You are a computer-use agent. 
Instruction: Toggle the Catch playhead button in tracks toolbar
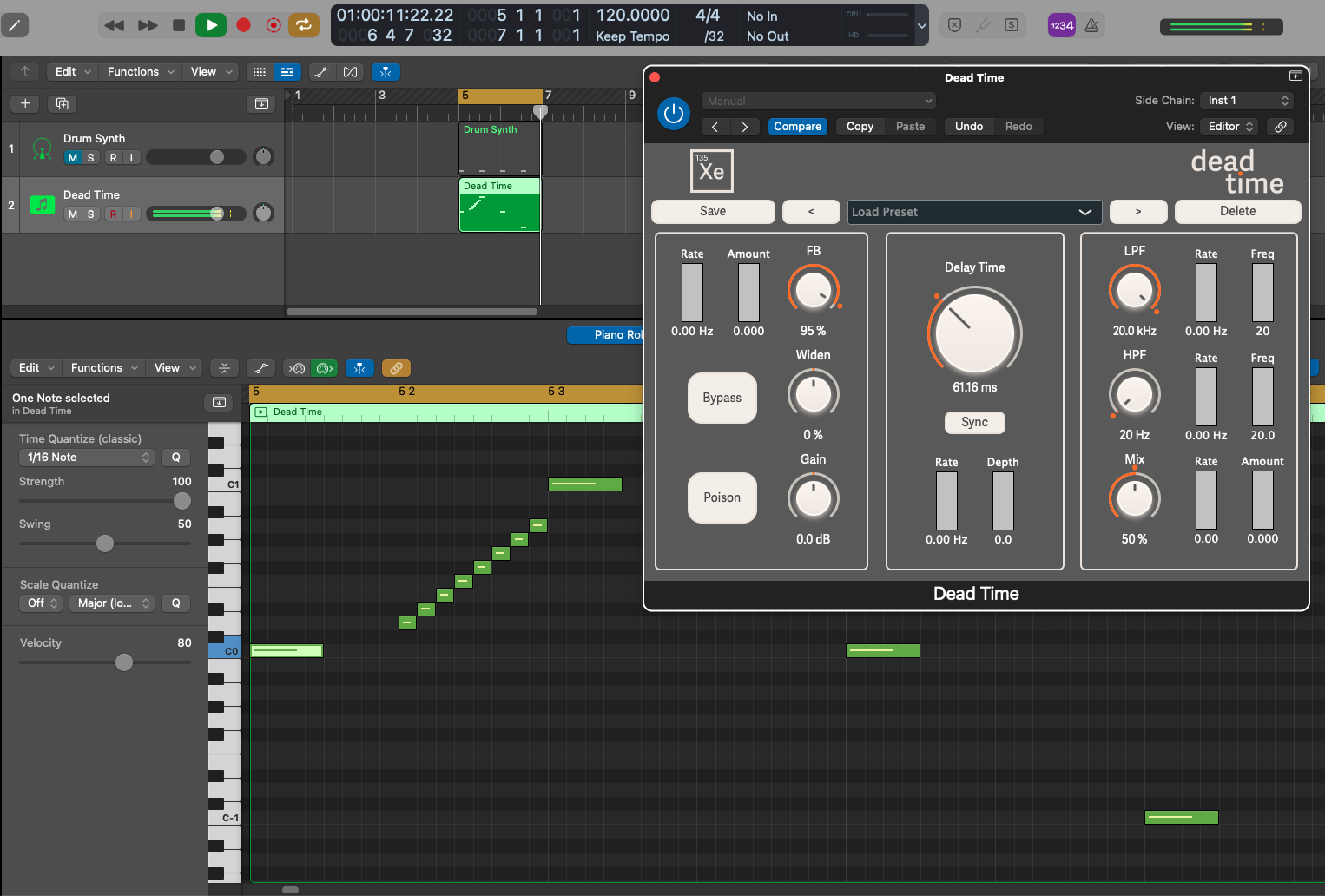coord(386,72)
